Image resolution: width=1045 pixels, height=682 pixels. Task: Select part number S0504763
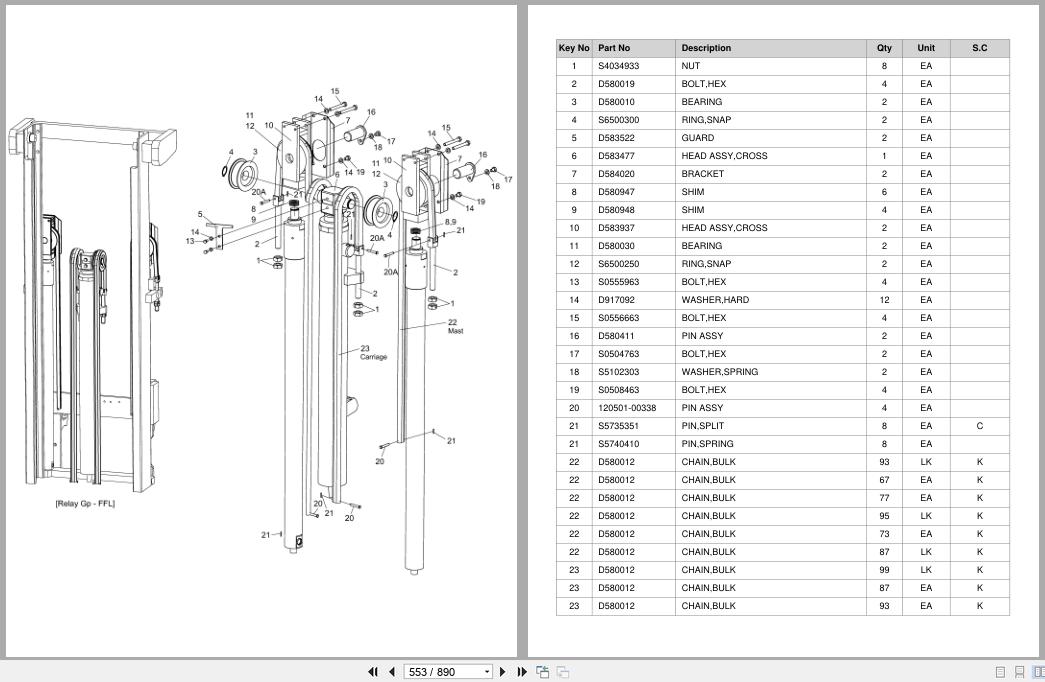(x=618, y=354)
